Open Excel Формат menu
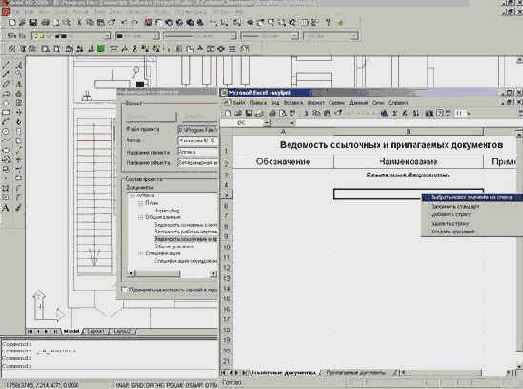Image resolution: width=523 pixels, height=389 pixels. pos(316,103)
